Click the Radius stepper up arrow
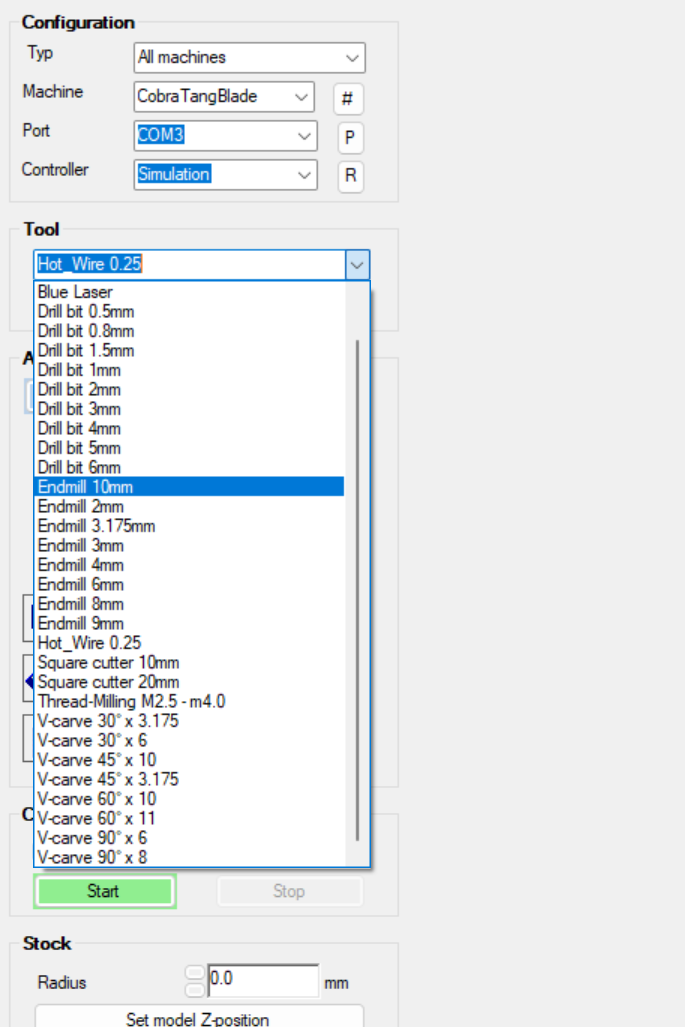The image size is (685, 1027). pyautogui.click(x=194, y=973)
